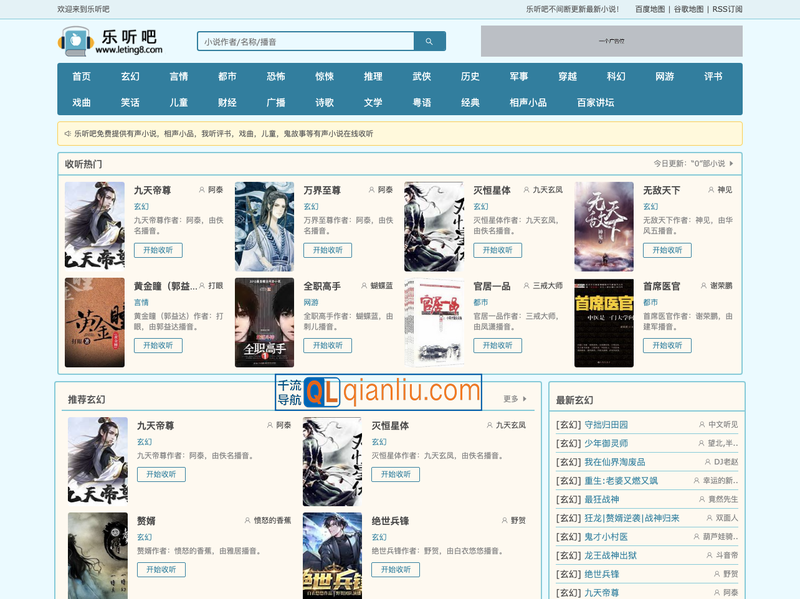
Task: Click the grey advertisement banner in header
Action: [x=611, y=41]
